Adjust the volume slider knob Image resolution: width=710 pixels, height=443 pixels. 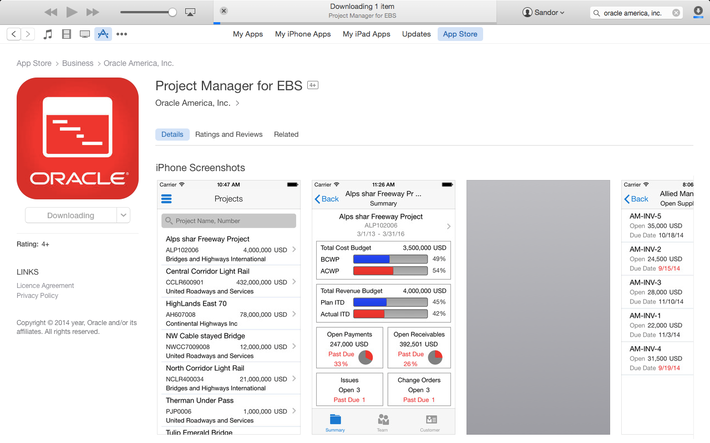coord(172,12)
